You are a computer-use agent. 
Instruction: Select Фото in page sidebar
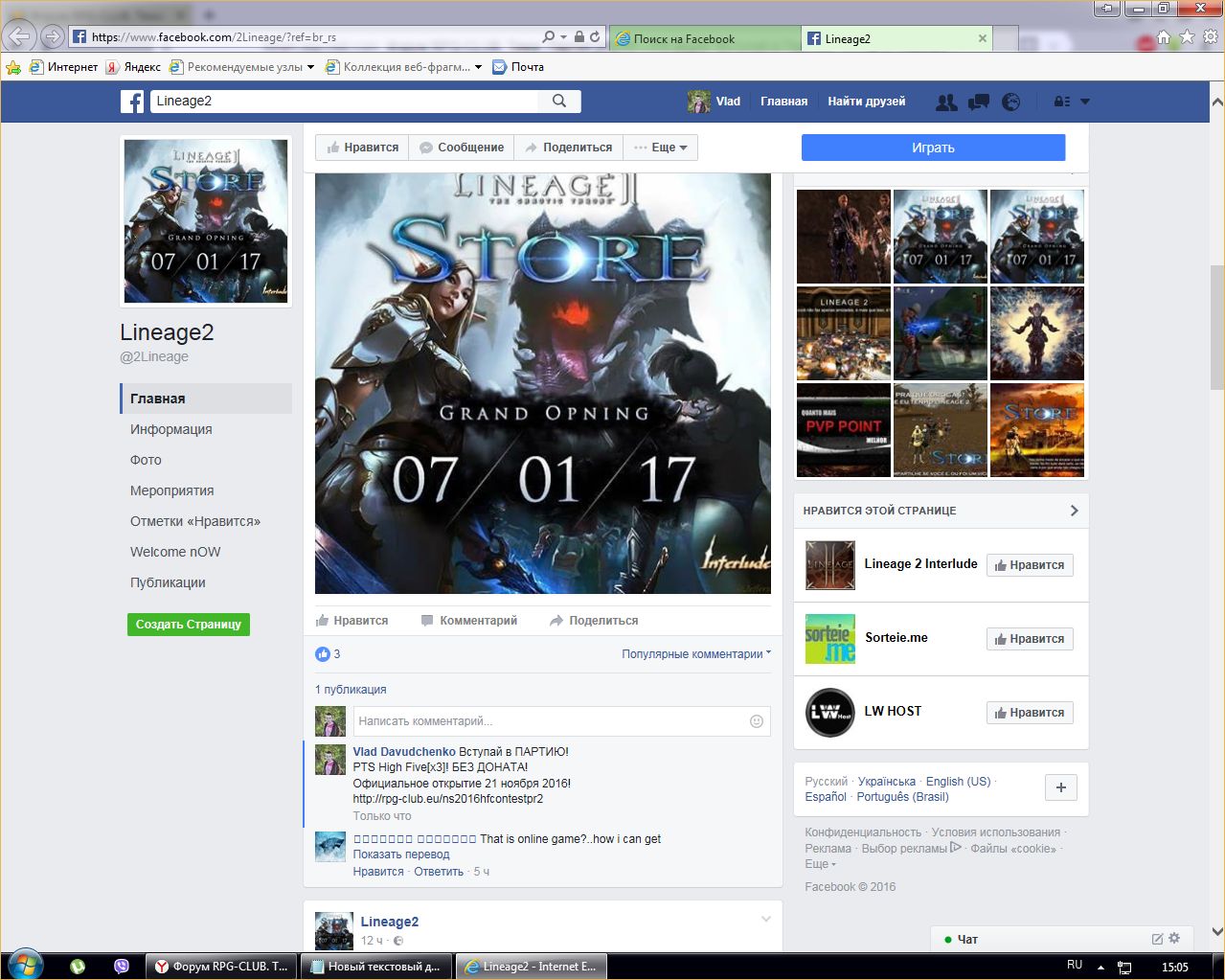[146, 460]
